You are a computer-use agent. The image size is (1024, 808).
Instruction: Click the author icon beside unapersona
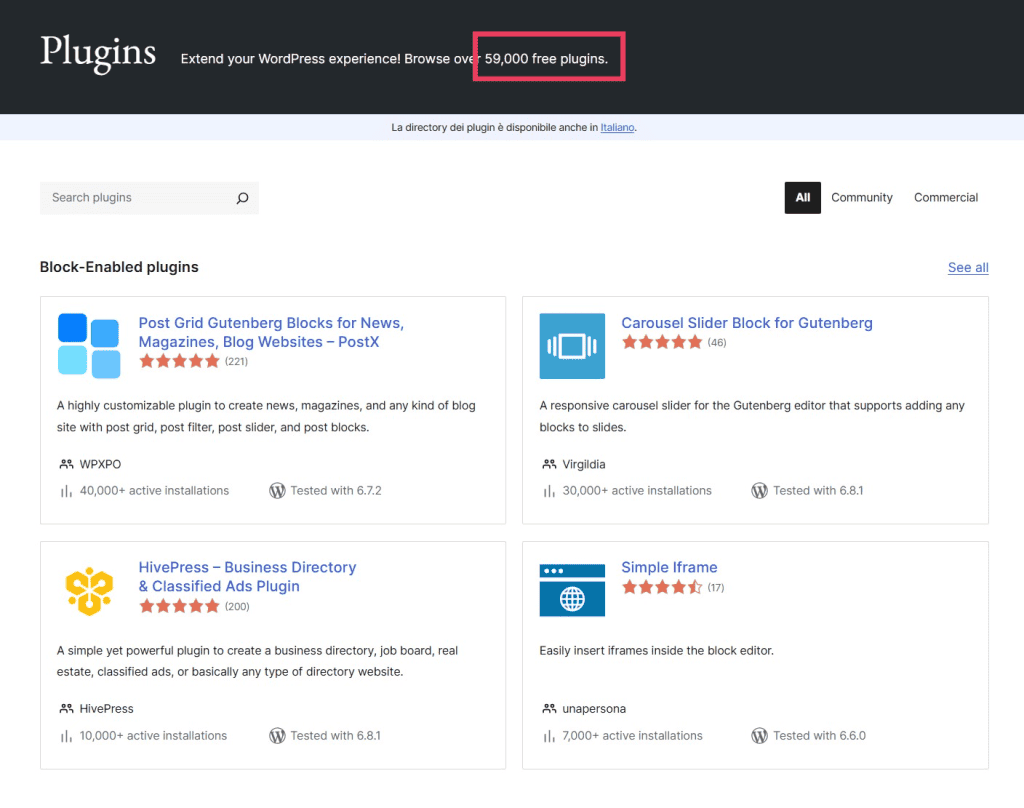pyautogui.click(x=549, y=709)
